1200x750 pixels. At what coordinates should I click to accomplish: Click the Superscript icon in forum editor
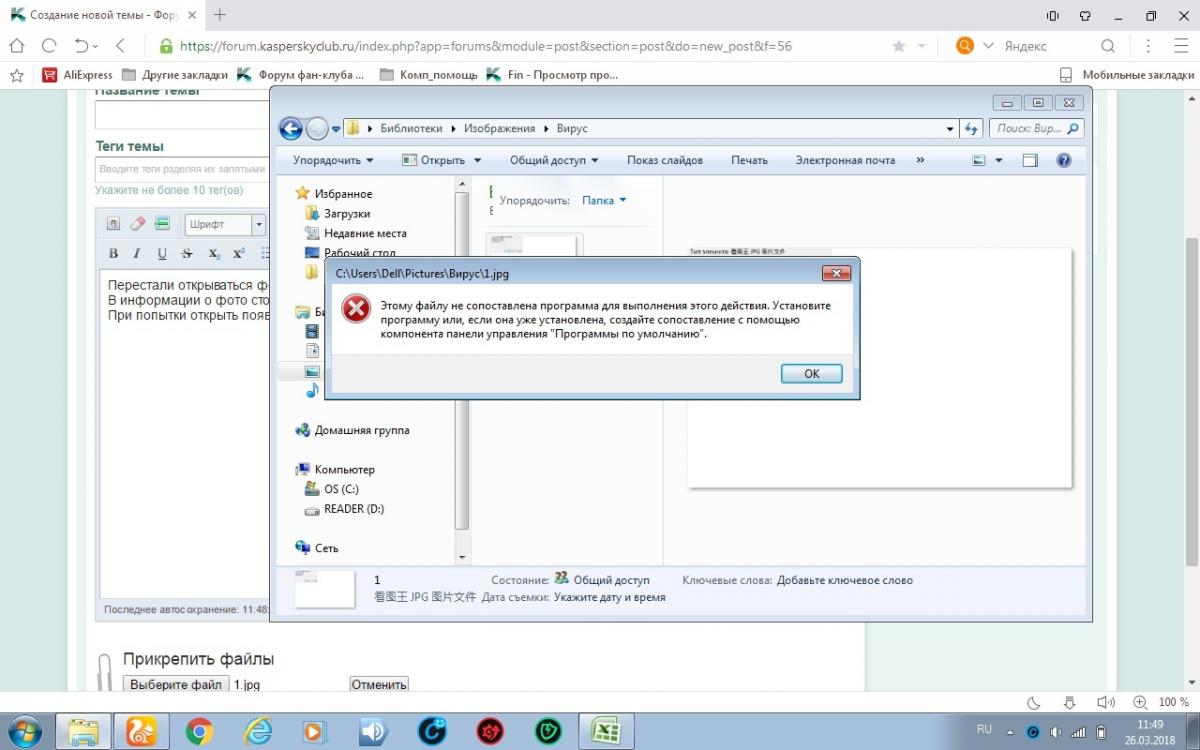coord(239,254)
